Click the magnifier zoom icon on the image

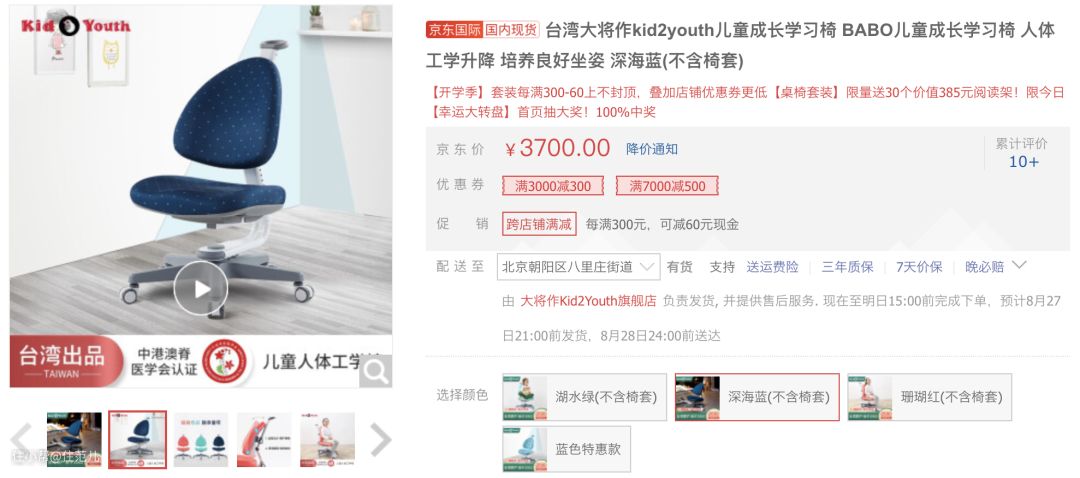click(375, 371)
